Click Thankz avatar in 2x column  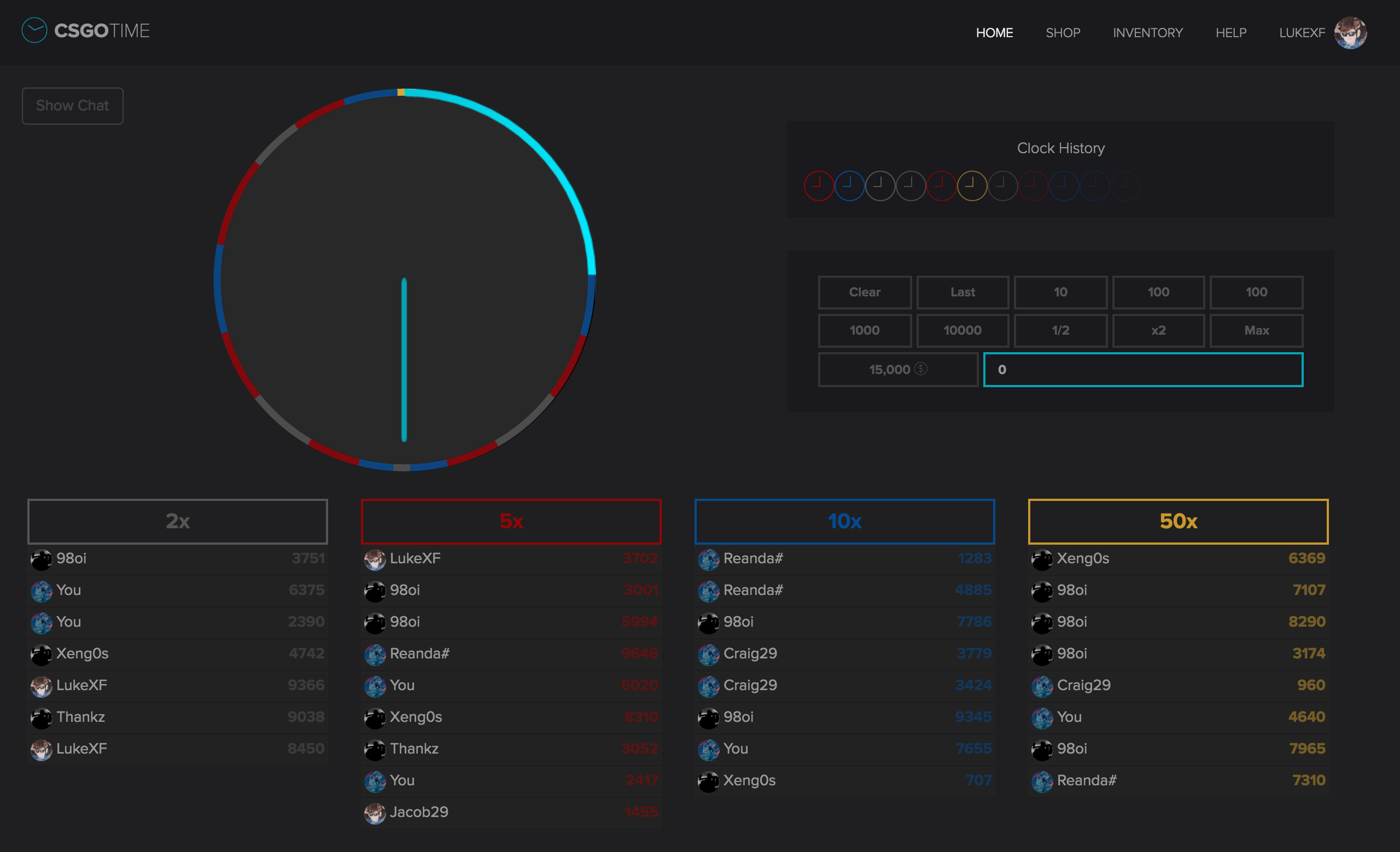41,718
